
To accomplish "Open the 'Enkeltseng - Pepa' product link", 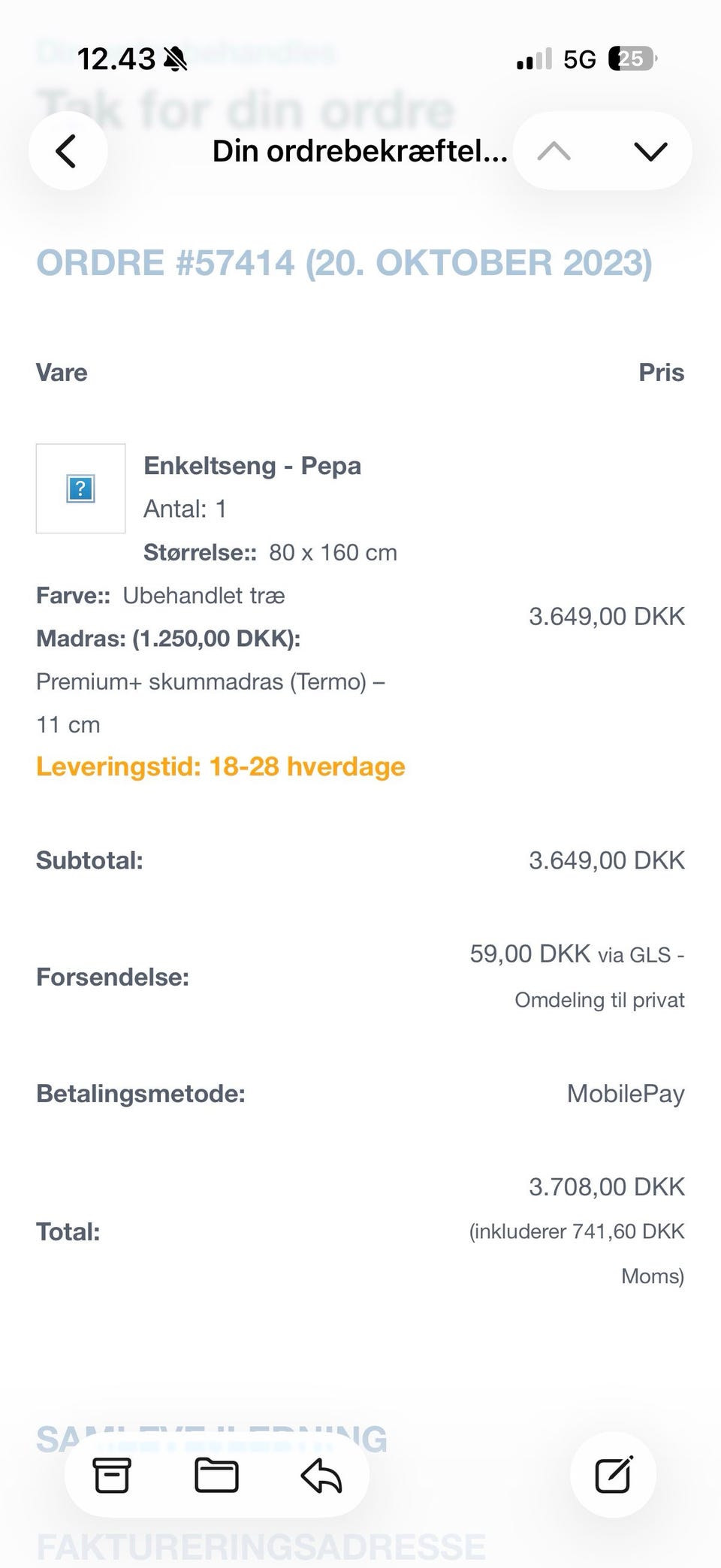I will click(x=252, y=466).
